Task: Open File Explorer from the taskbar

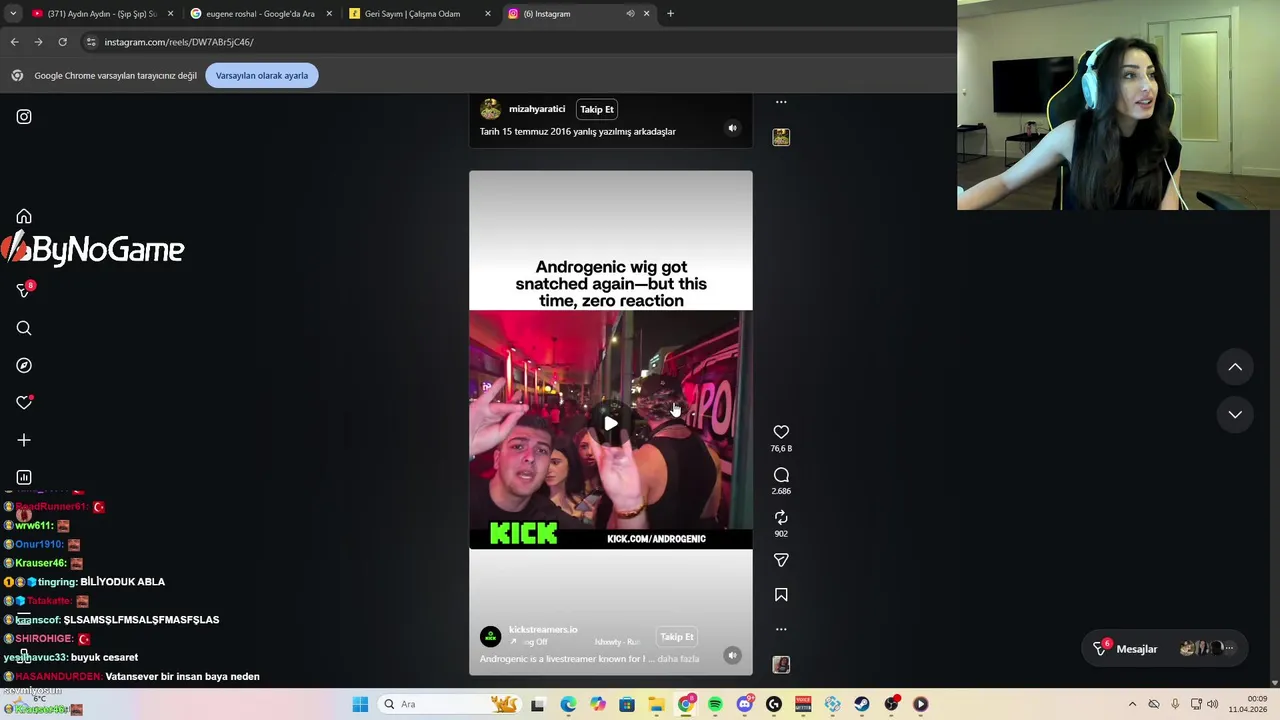Action: coord(656,704)
